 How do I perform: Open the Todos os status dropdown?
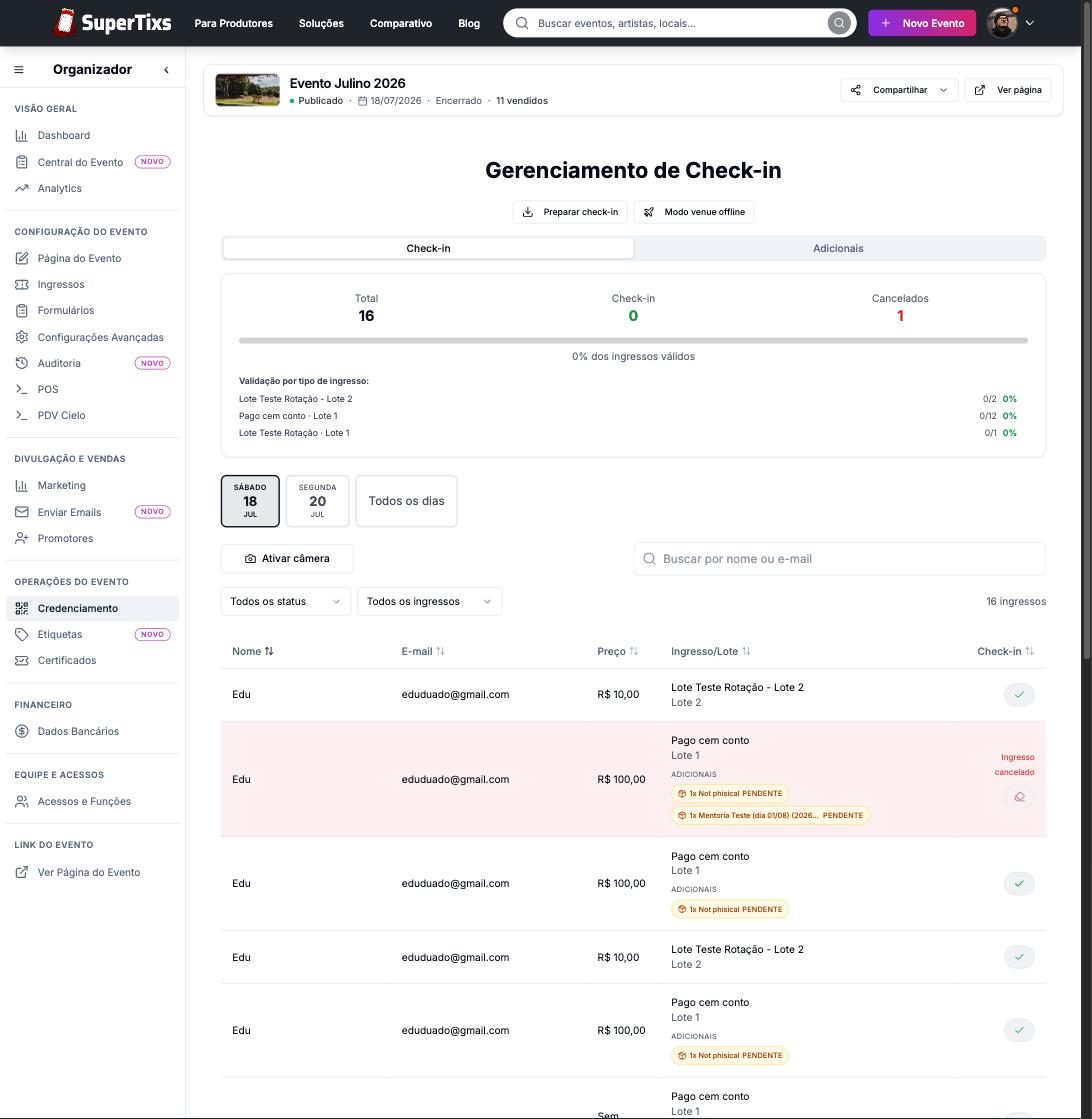(x=285, y=602)
